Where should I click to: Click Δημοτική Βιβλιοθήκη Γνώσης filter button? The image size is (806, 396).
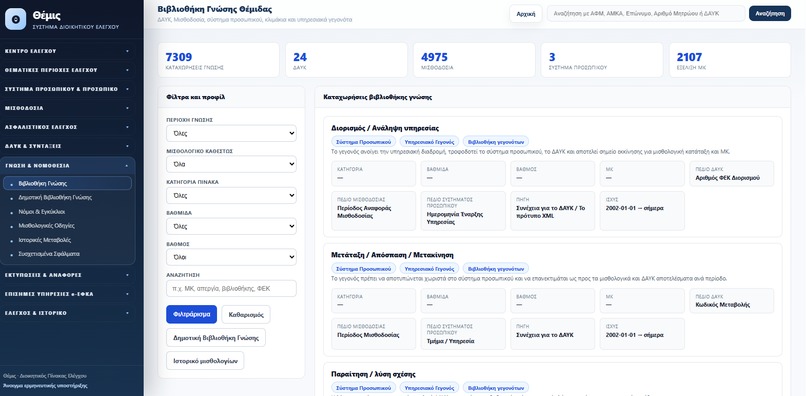(216, 337)
